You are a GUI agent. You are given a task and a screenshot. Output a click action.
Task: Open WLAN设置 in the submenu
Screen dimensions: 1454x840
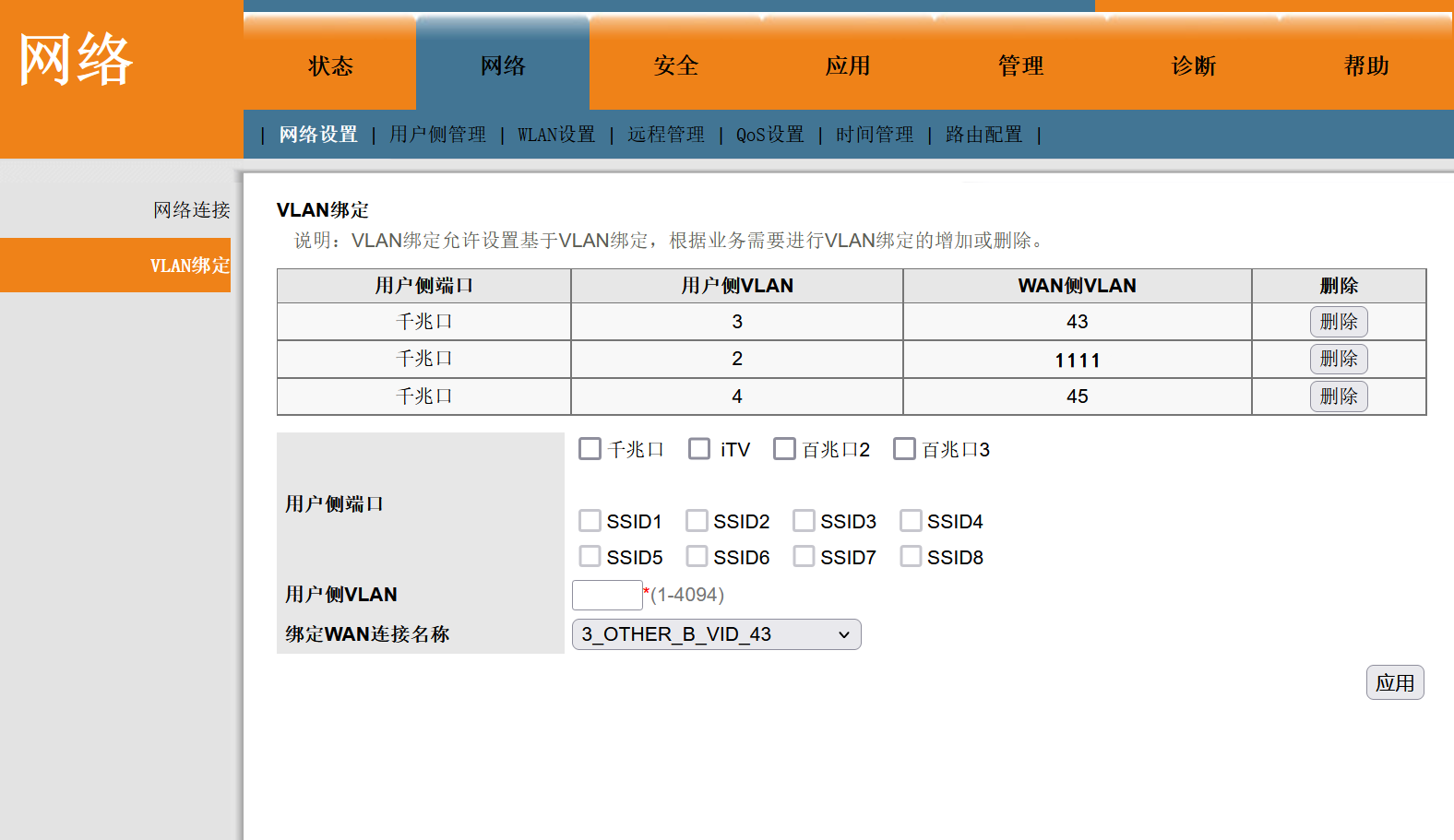tap(555, 135)
